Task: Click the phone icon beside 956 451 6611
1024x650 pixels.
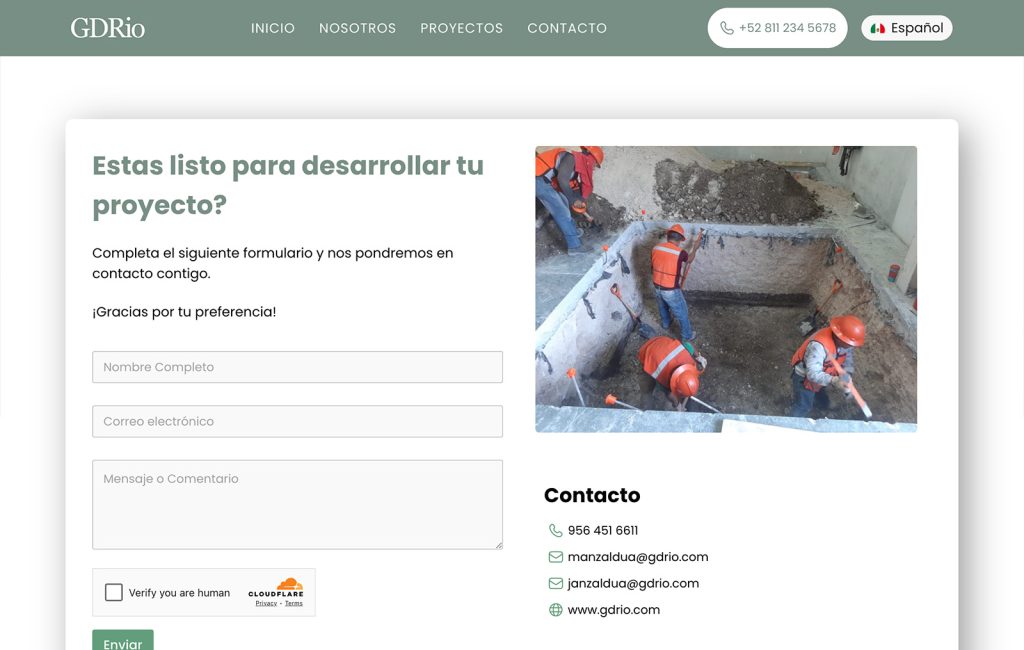Action: [554, 530]
